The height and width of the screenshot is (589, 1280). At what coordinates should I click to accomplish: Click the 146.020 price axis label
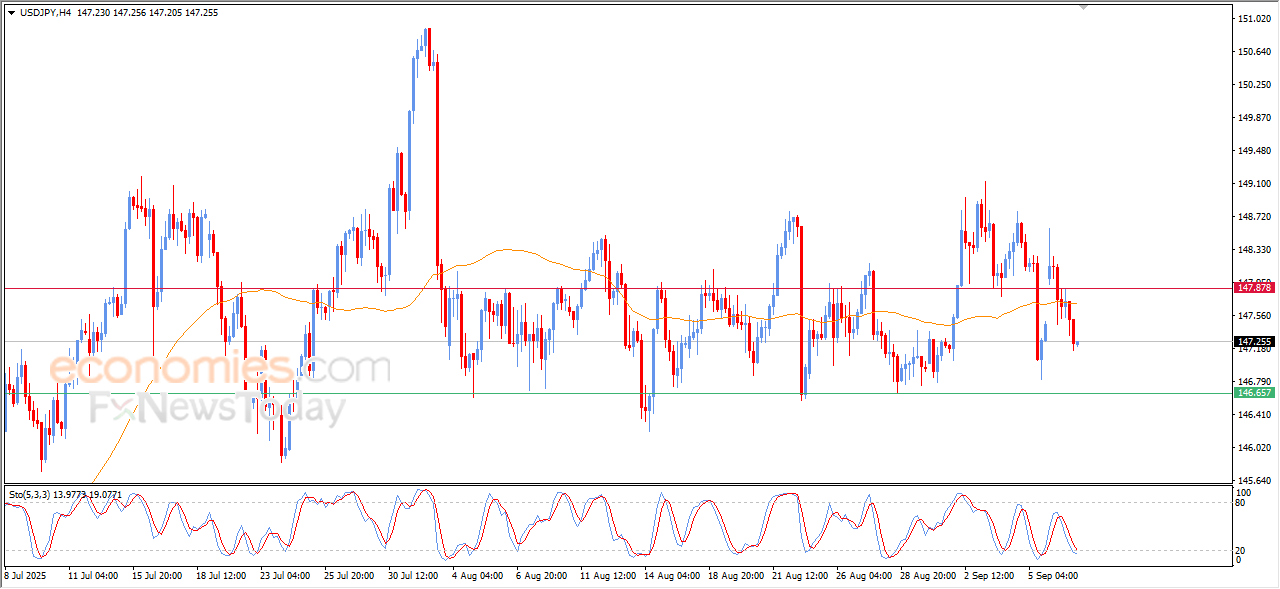pyautogui.click(x=1254, y=448)
